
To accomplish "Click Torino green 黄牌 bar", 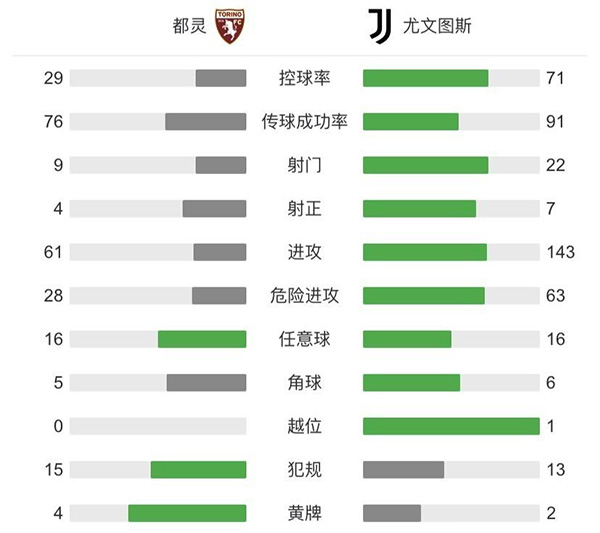I will coord(187,513).
